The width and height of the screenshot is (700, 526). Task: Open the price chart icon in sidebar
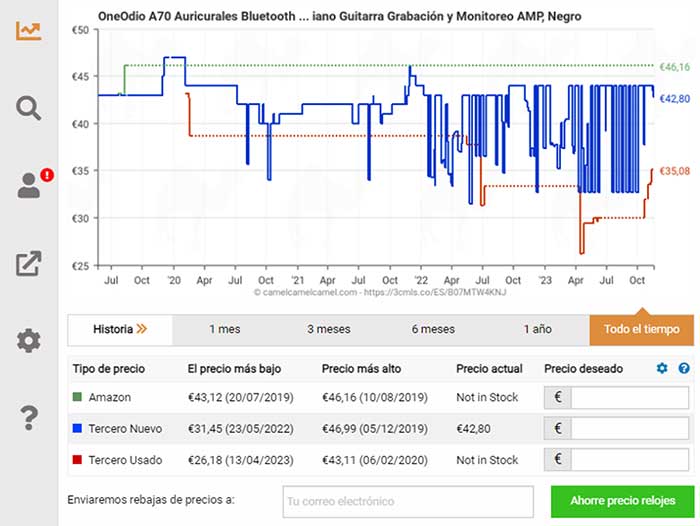coord(29,29)
